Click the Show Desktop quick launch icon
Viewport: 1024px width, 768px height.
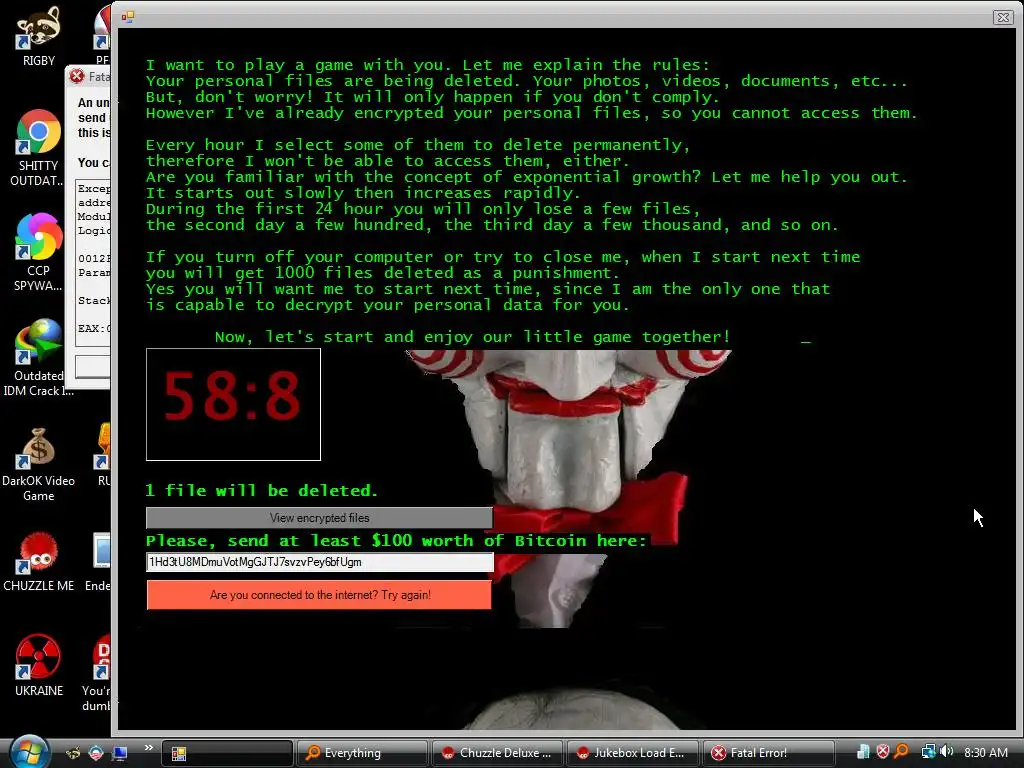[x=120, y=753]
